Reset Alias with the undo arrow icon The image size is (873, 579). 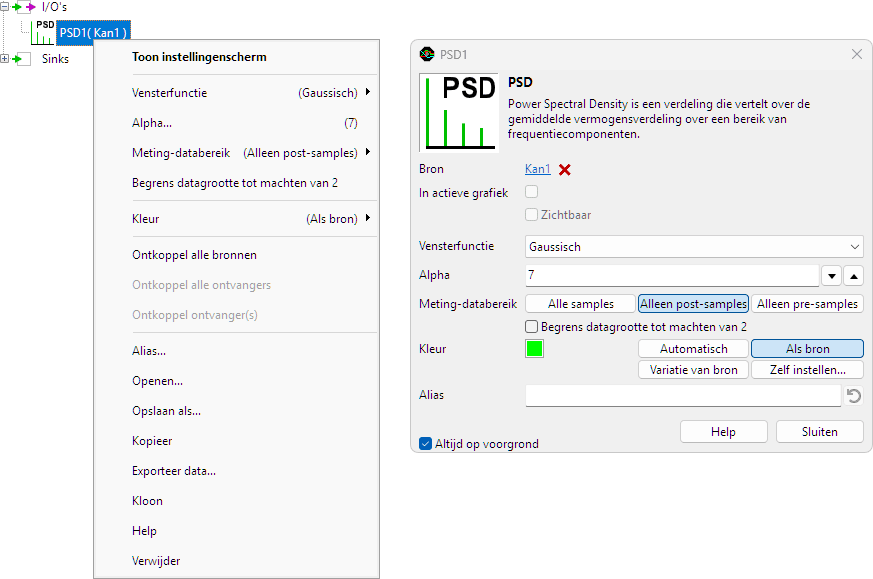click(854, 396)
